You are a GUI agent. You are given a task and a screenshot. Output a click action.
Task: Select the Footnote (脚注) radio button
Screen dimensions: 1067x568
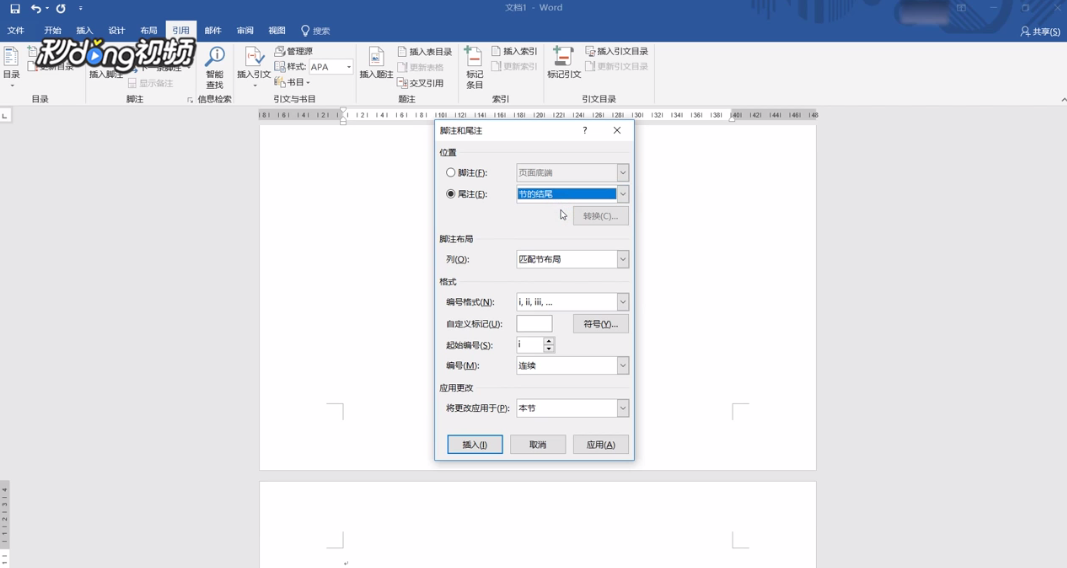click(450, 173)
